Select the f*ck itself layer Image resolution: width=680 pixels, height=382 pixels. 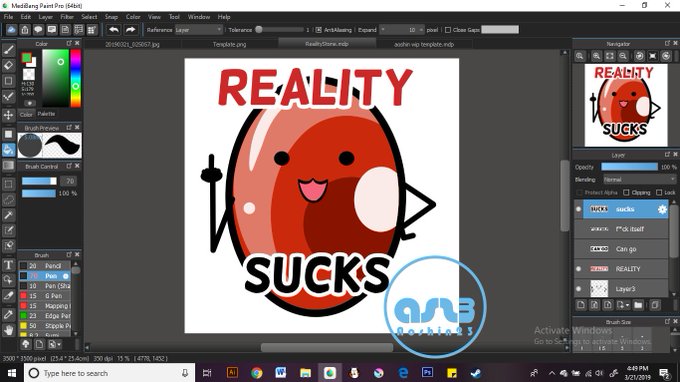621,229
